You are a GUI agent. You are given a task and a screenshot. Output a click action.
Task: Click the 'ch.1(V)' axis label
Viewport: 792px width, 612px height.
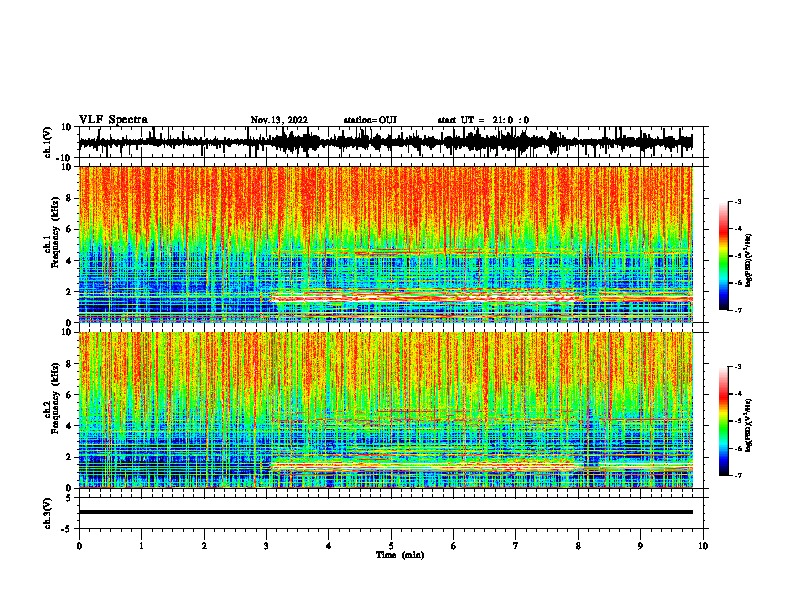tap(48, 142)
